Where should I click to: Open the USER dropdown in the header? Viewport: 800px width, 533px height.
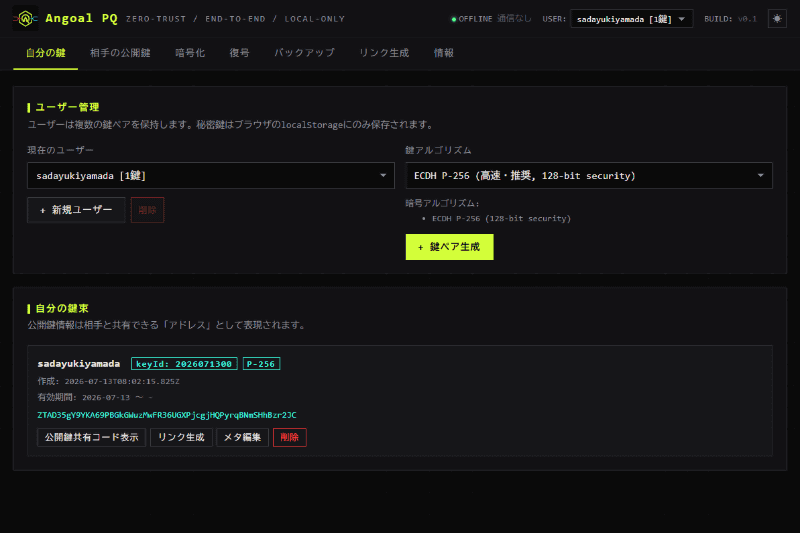(631, 19)
